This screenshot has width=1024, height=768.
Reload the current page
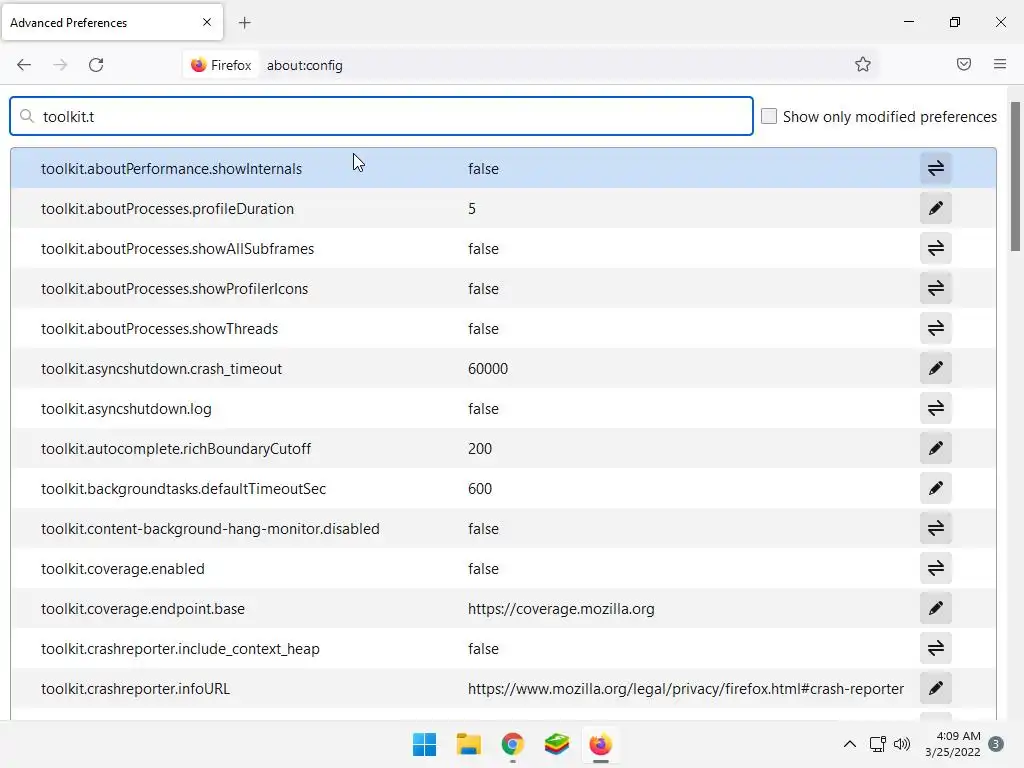tap(96, 65)
